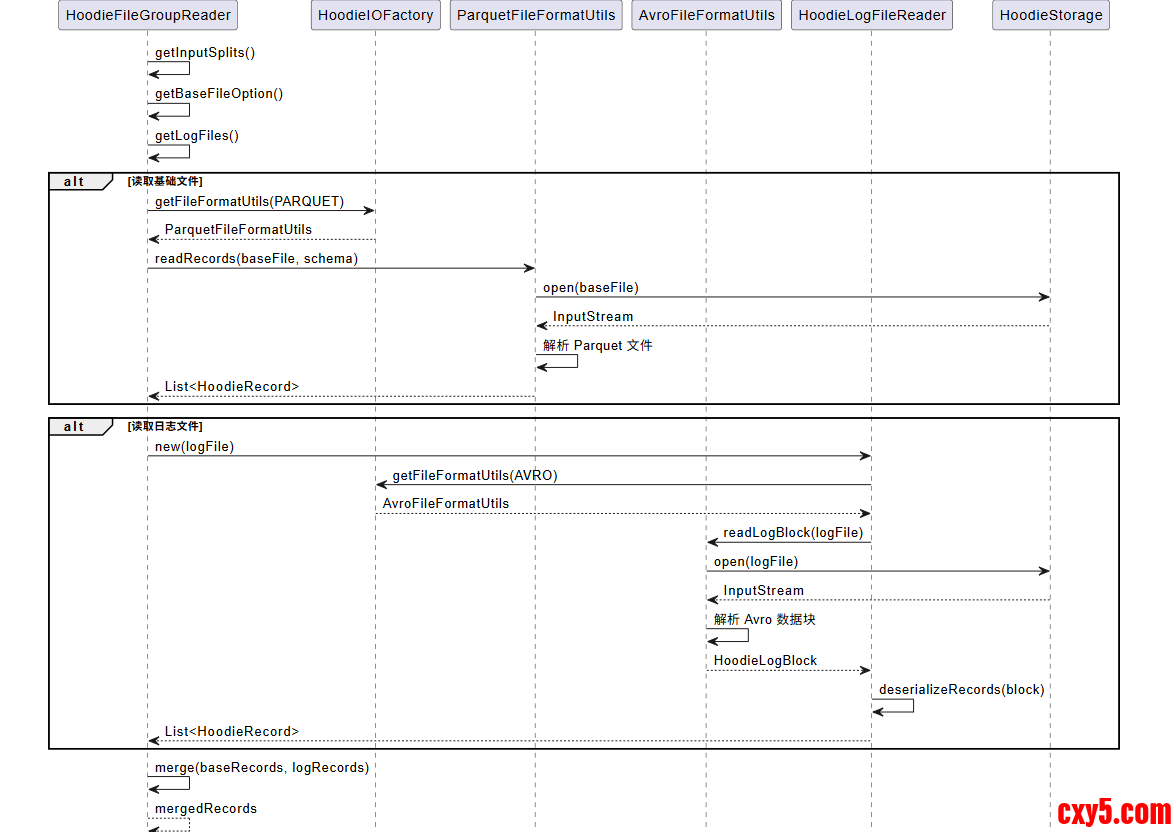Click the HoodieFileGroupReader participant box
1176x832 pixels.
click(148, 15)
